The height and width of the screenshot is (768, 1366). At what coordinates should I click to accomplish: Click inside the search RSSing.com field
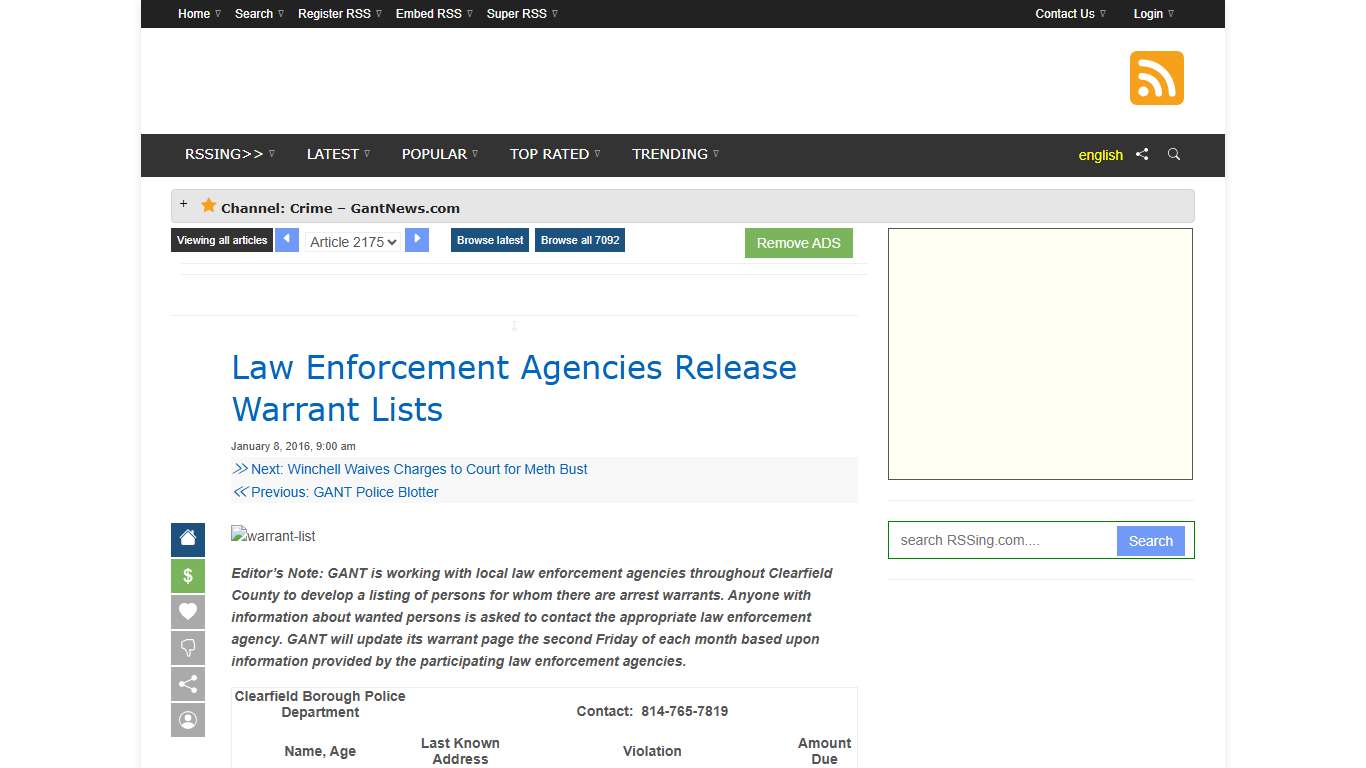1000,540
